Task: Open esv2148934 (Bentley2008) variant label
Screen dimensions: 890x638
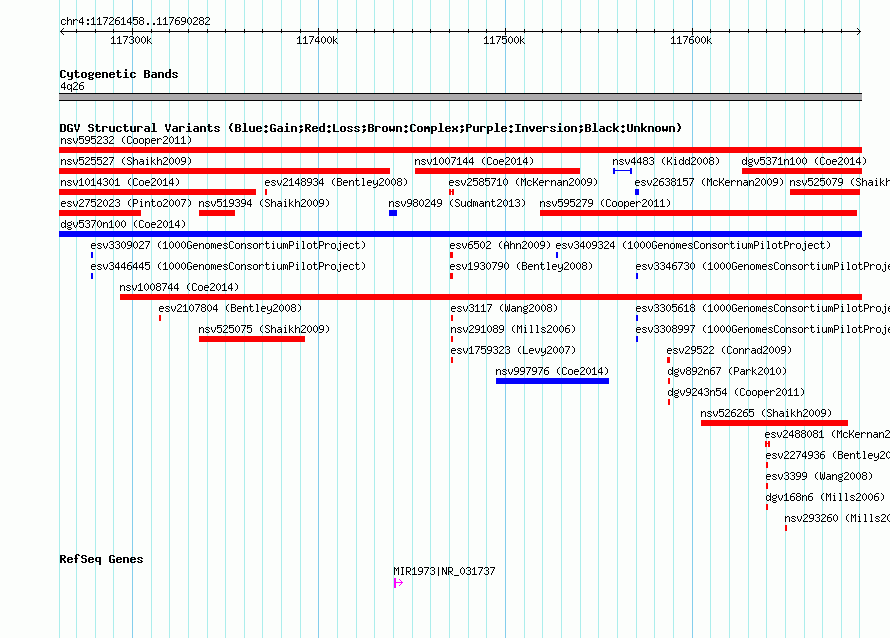Action: [x=336, y=182]
